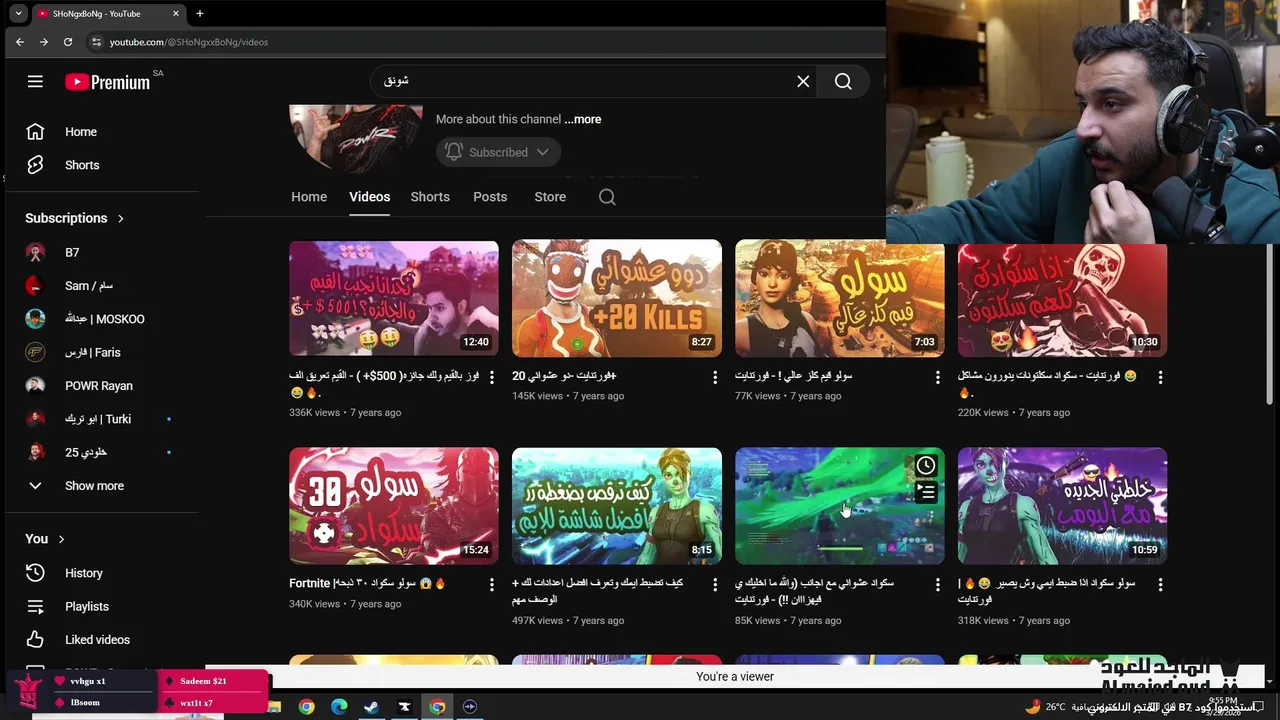Open options for the 7:03 video
Image resolution: width=1280 pixels, height=720 pixels.
[937, 377]
